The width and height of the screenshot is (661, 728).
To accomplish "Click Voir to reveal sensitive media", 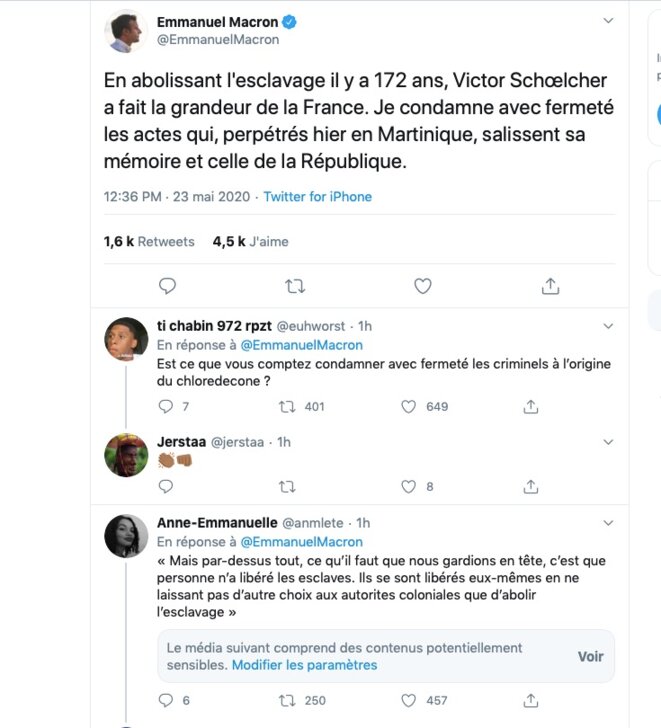I will click(x=590, y=656).
